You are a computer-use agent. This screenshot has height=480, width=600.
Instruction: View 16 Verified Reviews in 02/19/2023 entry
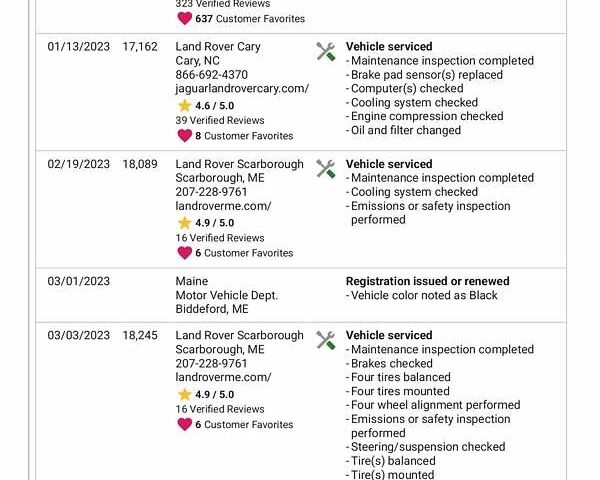(x=220, y=238)
